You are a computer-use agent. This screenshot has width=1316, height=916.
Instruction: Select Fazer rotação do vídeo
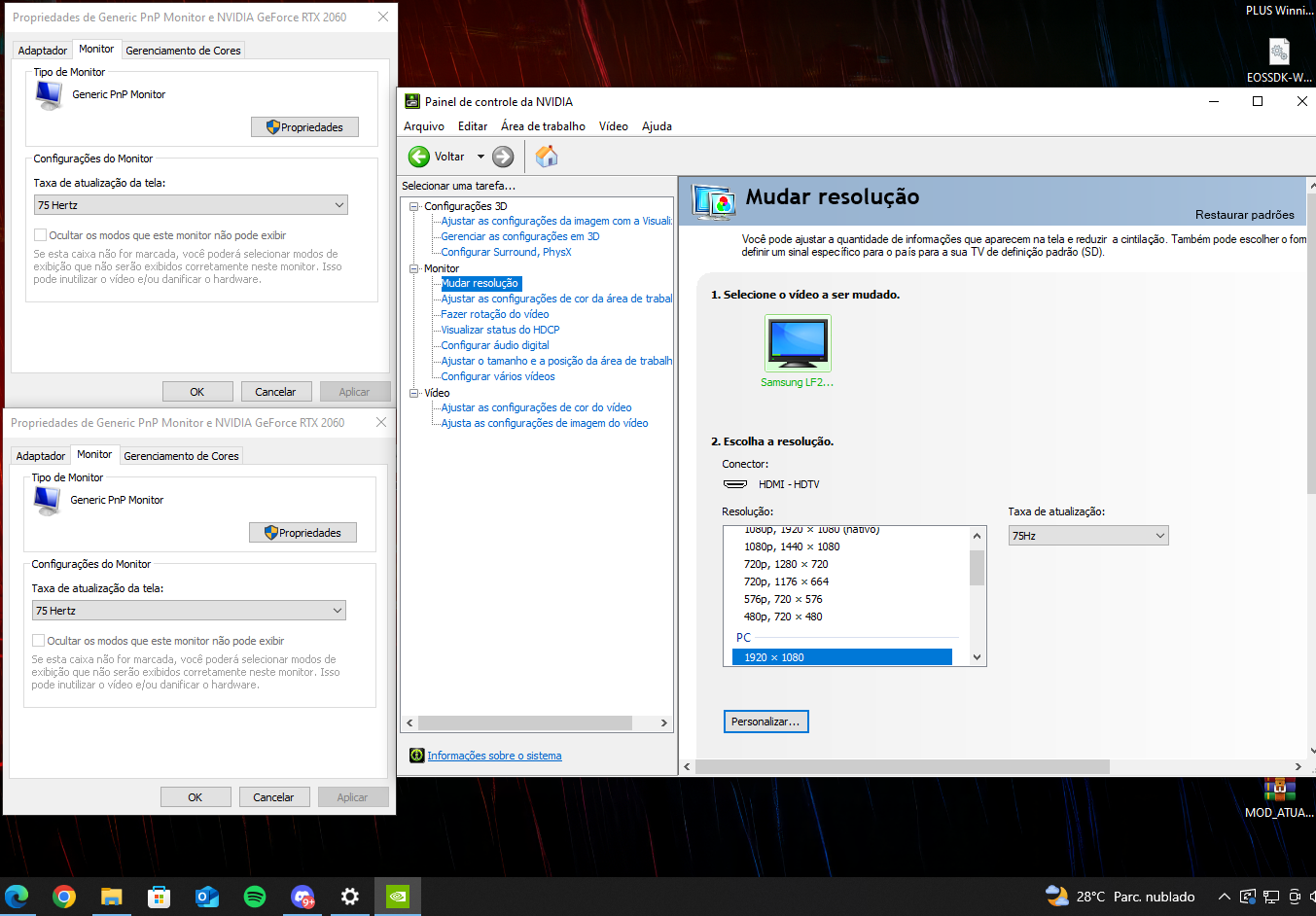495,314
